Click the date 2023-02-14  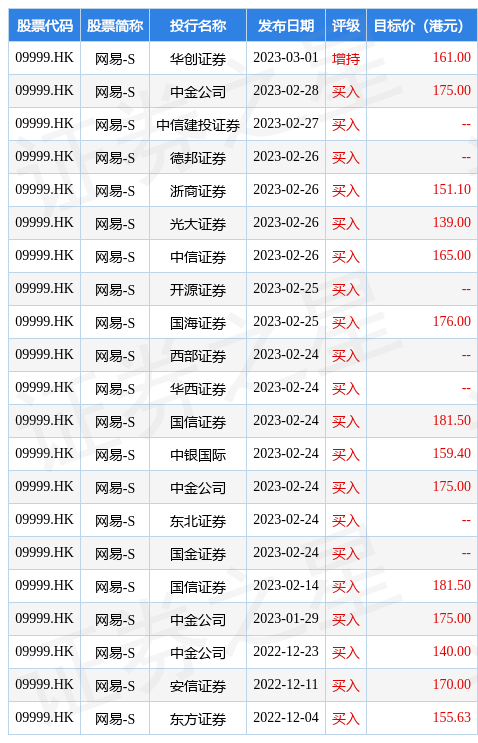click(286, 586)
